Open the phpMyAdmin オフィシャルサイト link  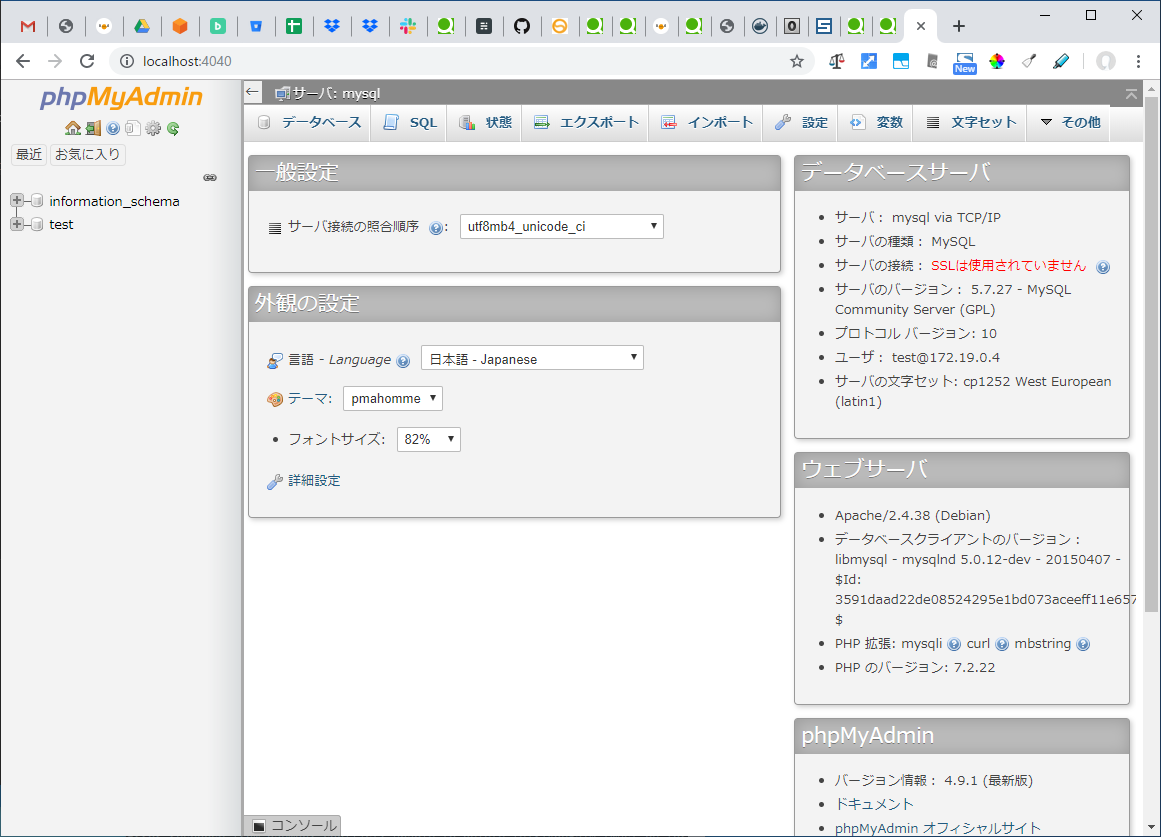(937, 828)
